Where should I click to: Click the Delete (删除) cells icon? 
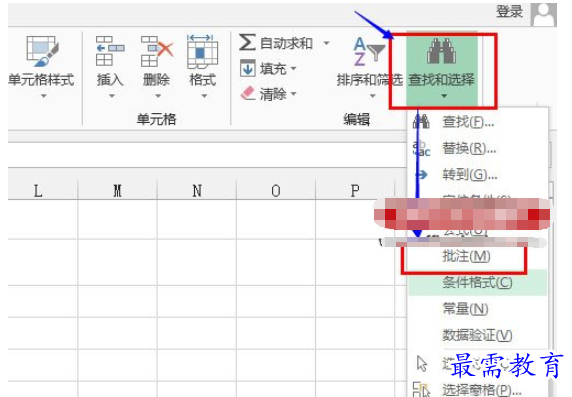[x=156, y=51]
